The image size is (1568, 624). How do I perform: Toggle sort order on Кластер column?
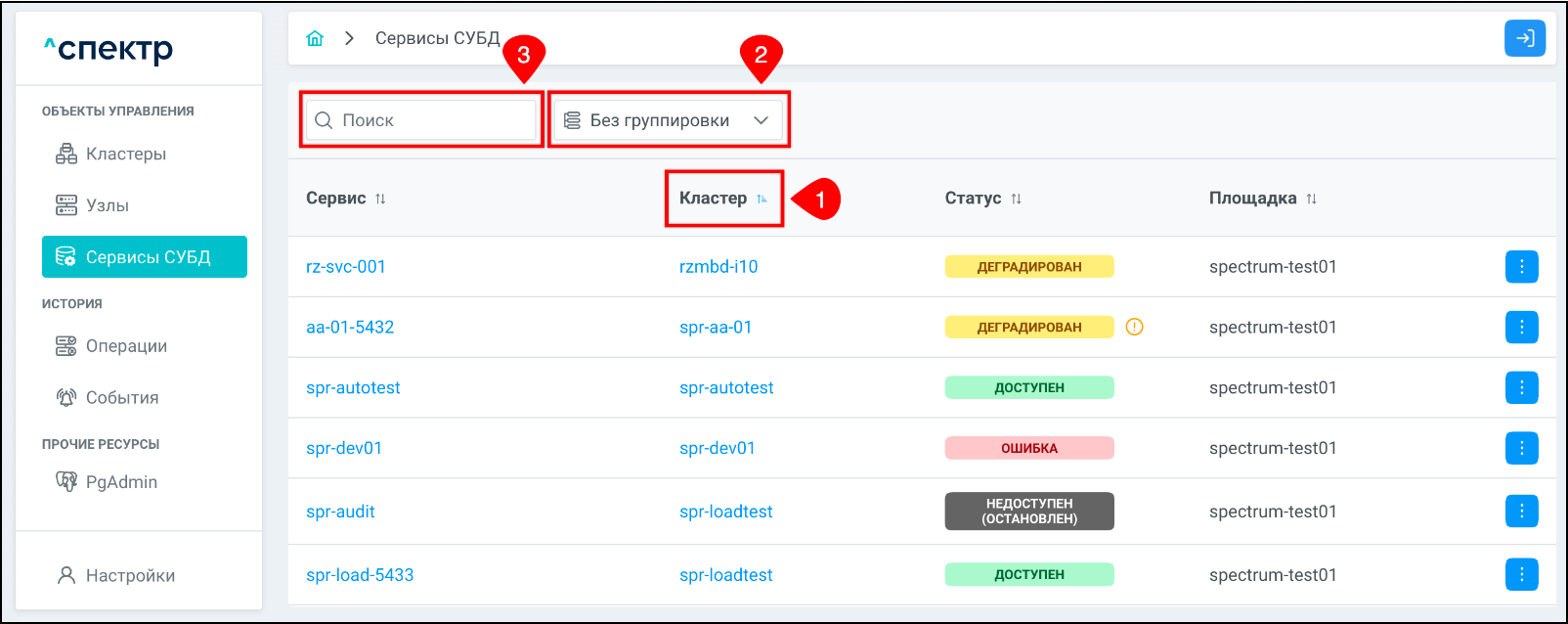pos(762,199)
